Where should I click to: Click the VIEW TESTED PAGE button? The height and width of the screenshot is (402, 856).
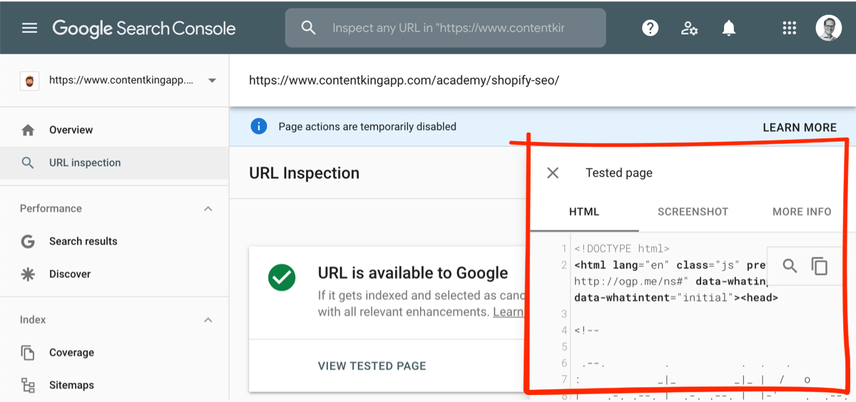click(372, 366)
